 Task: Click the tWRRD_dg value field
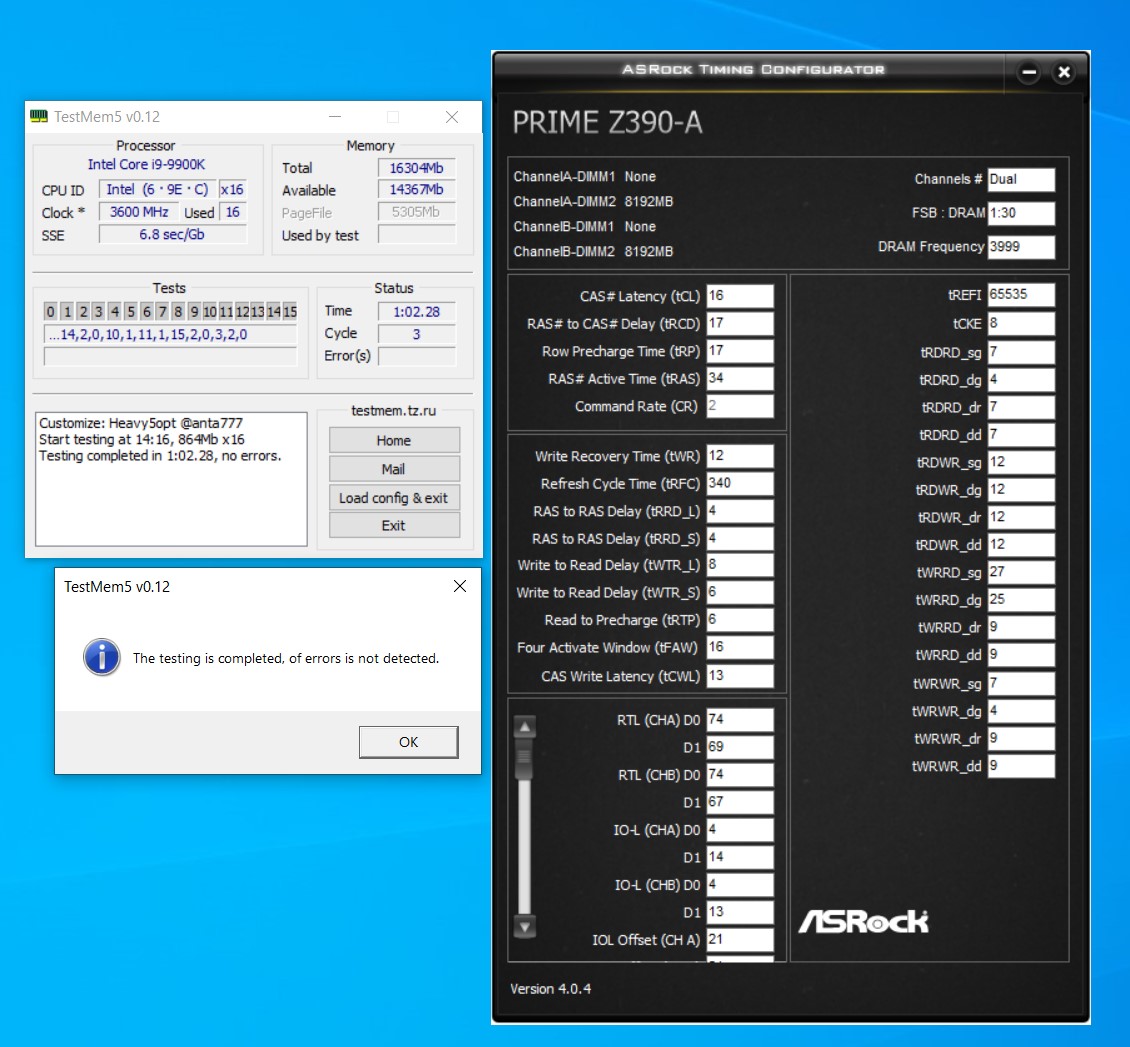point(1021,600)
